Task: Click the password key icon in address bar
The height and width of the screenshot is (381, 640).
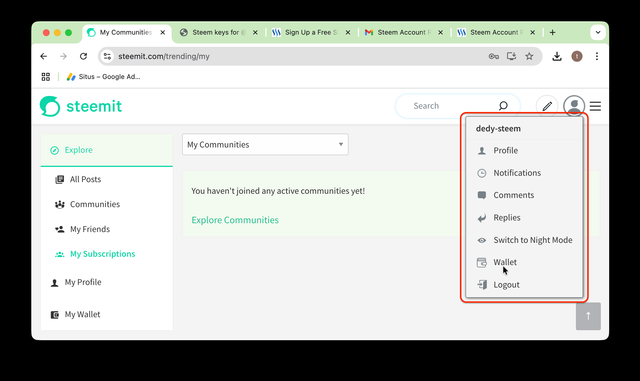Action: coord(493,56)
